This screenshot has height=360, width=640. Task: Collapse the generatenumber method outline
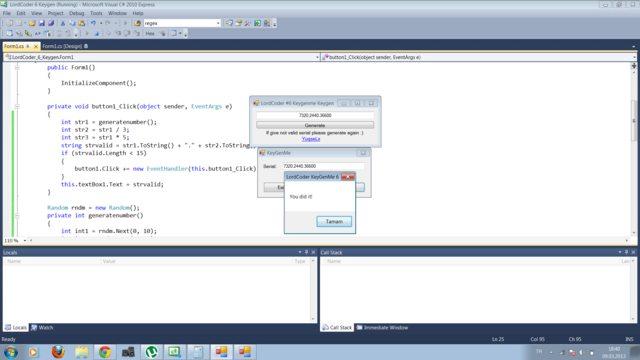click(x=17, y=216)
